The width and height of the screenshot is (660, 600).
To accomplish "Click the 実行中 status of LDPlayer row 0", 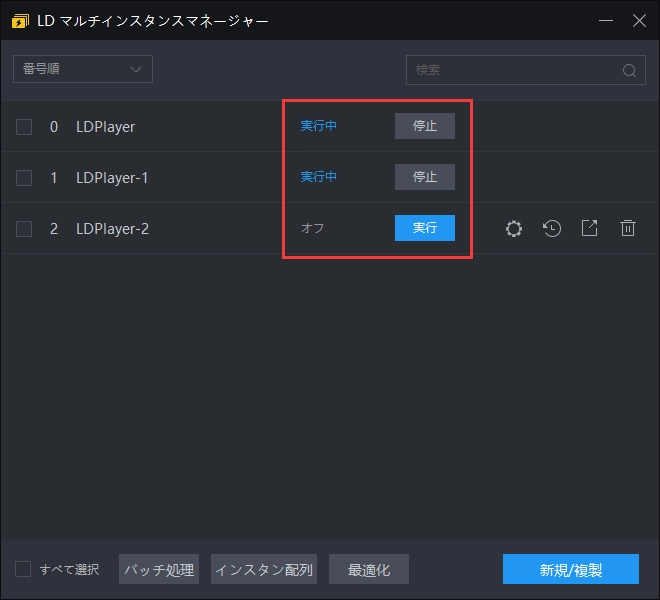I will 319,125.
